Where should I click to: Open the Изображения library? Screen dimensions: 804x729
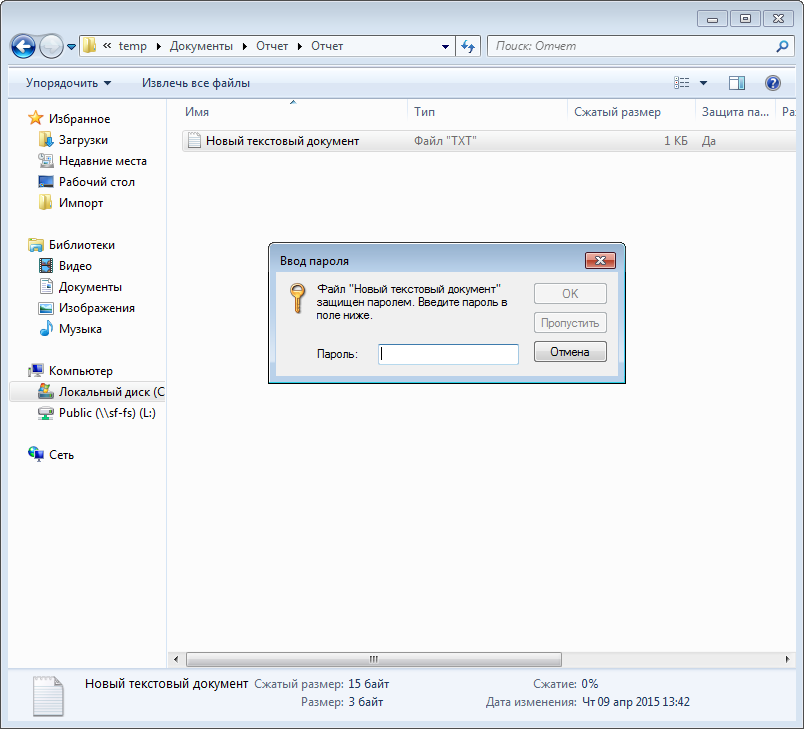point(96,308)
